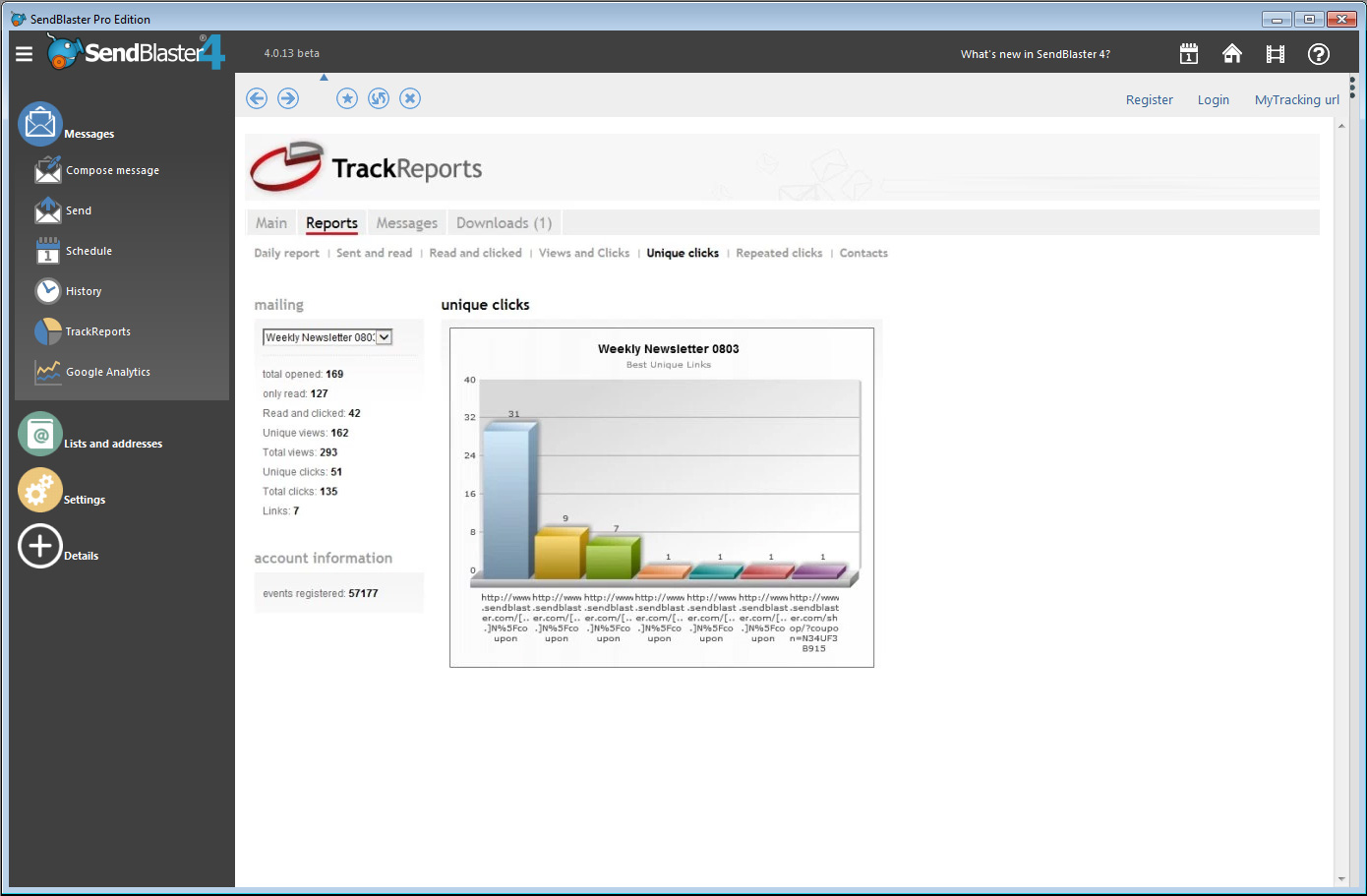Open the Repeated clicks report link

click(779, 254)
